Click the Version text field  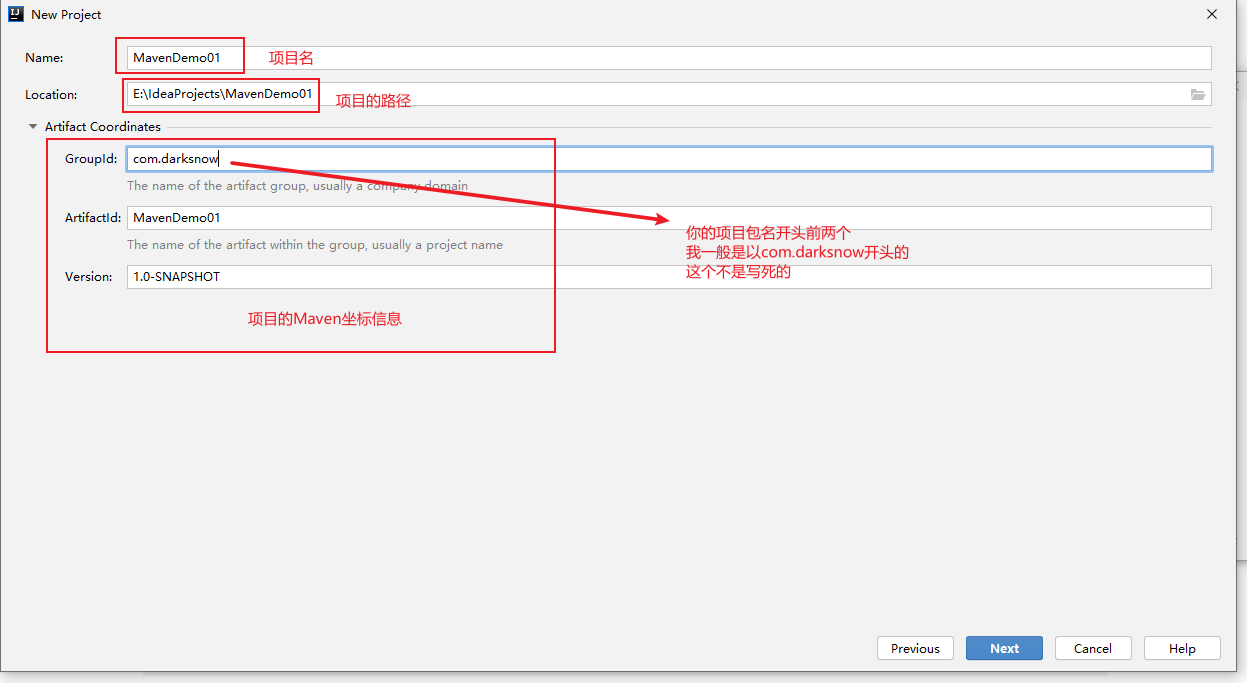tap(669, 277)
